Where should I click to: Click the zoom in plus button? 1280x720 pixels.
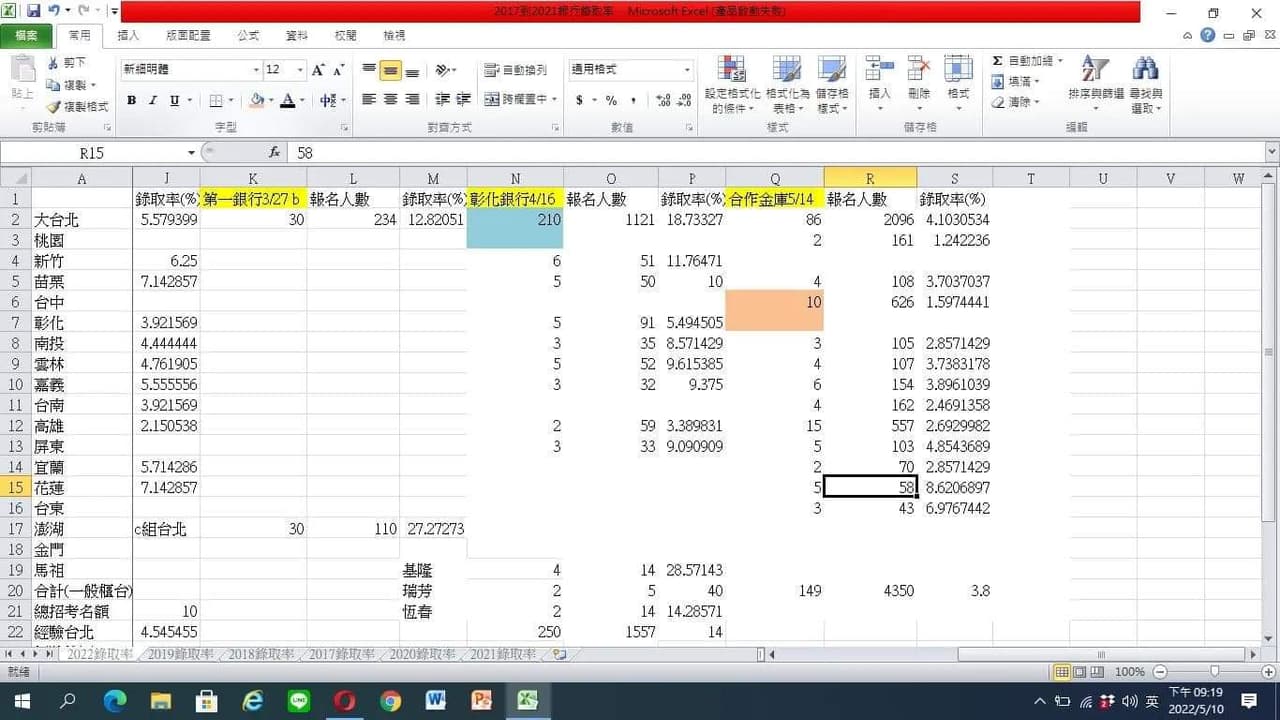click(1268, 672)
